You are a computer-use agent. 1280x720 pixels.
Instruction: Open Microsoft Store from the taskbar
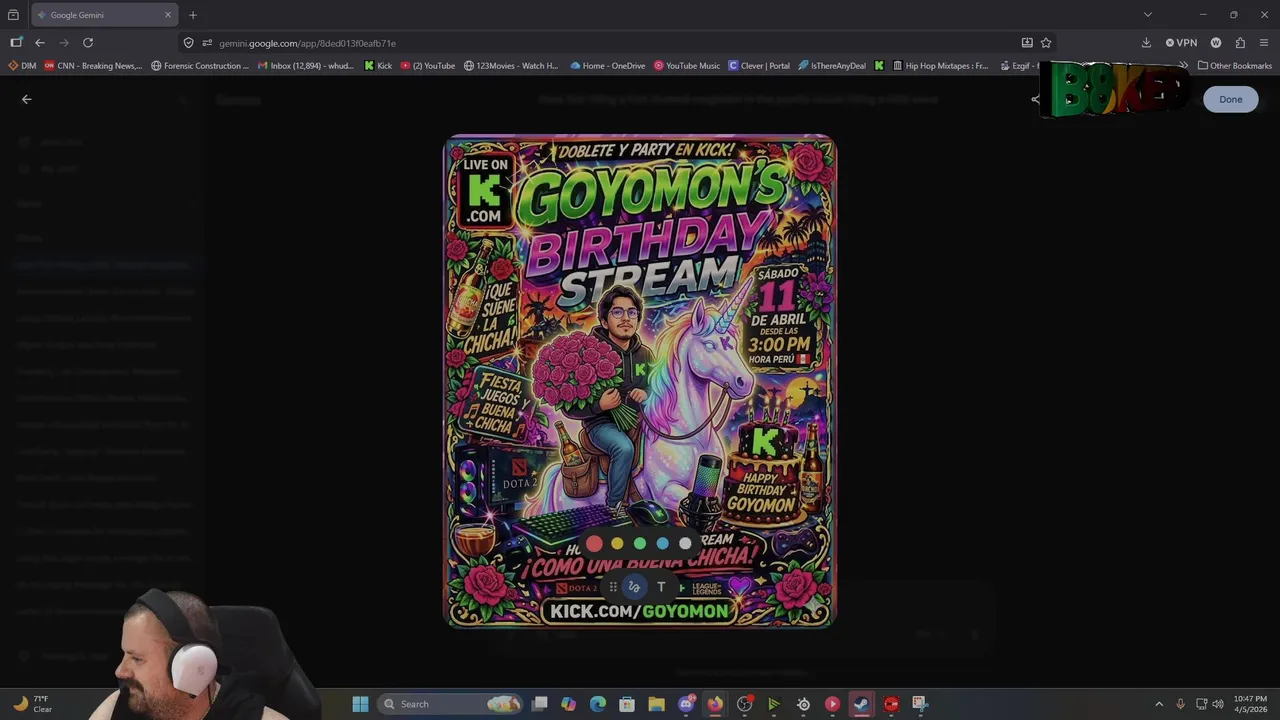coord(627,704)
